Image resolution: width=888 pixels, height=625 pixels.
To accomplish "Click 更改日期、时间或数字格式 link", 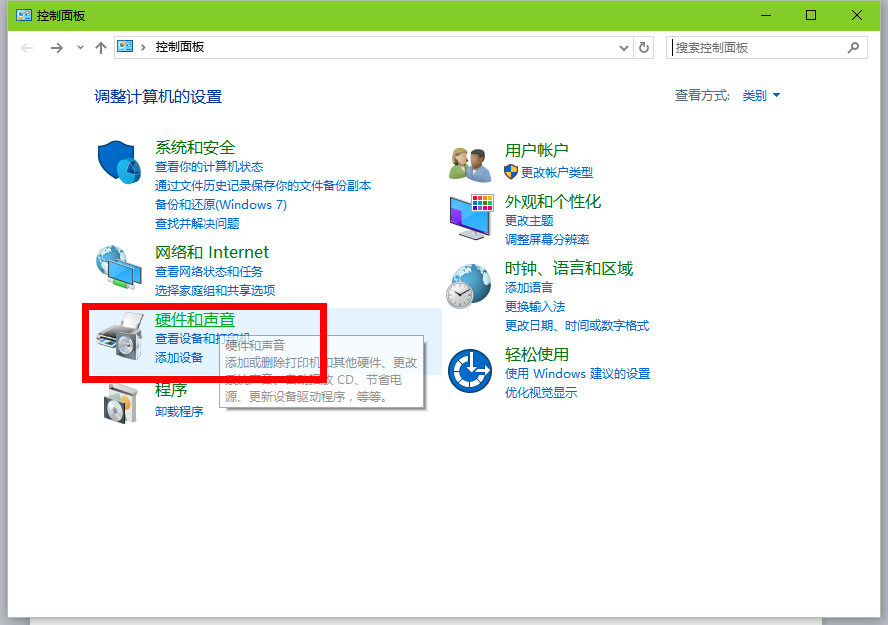I will (577, 326).
